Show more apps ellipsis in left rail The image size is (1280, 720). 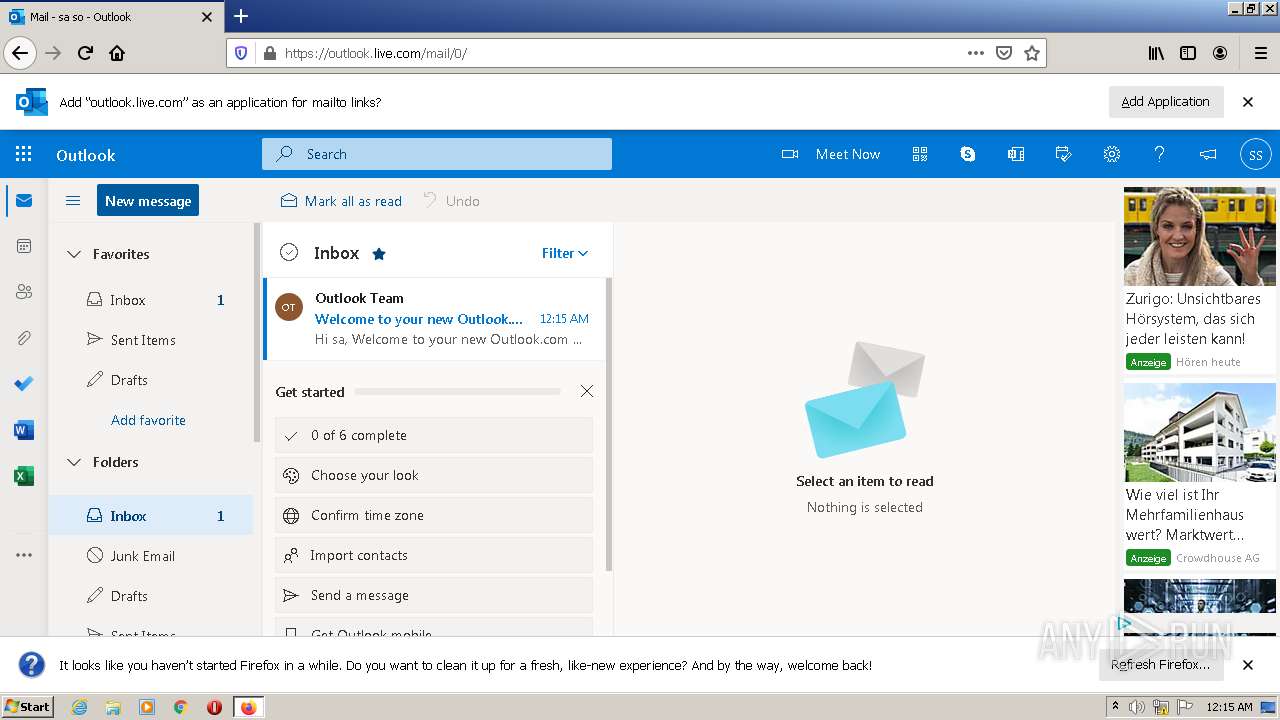(24, 555)
